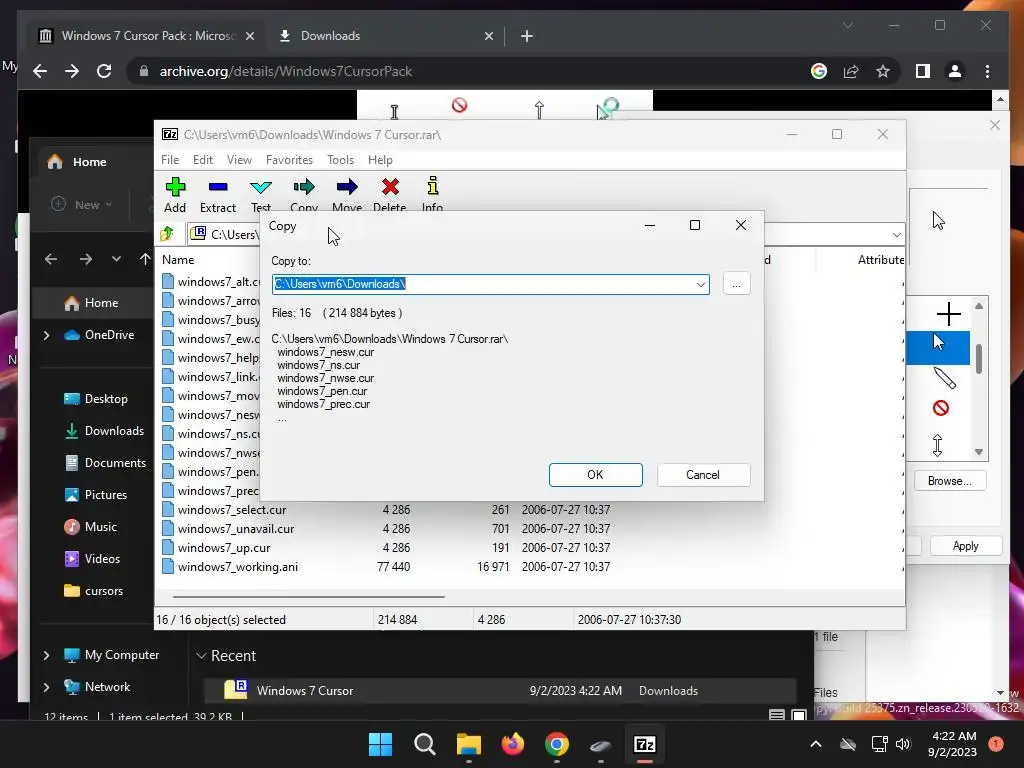Open the Favorites menu in 7-Zip
This screenshot has height=768, width=1024.
(289, 159)
